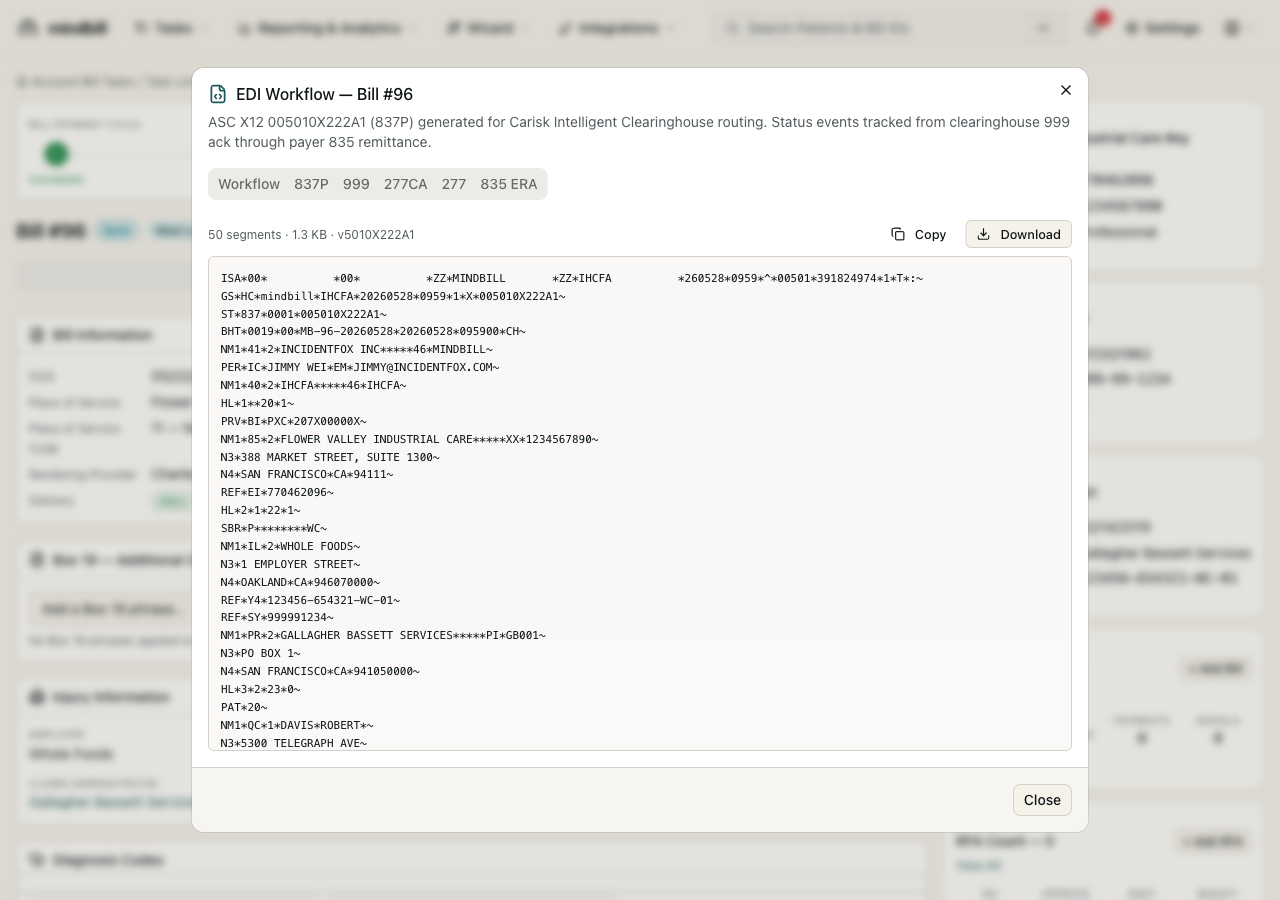Viewport: 1280px width, 900px height.
Task: Click the NM1*40*2*IHCFA segment line
Action: tap(314, 385)
